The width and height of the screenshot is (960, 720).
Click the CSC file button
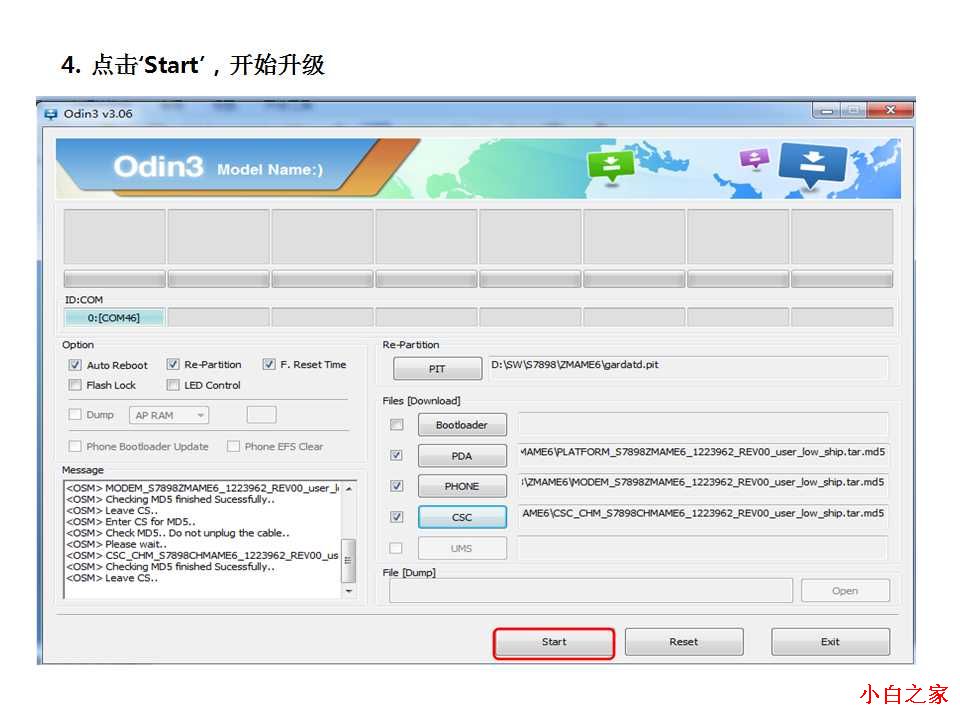pos(462,517)
